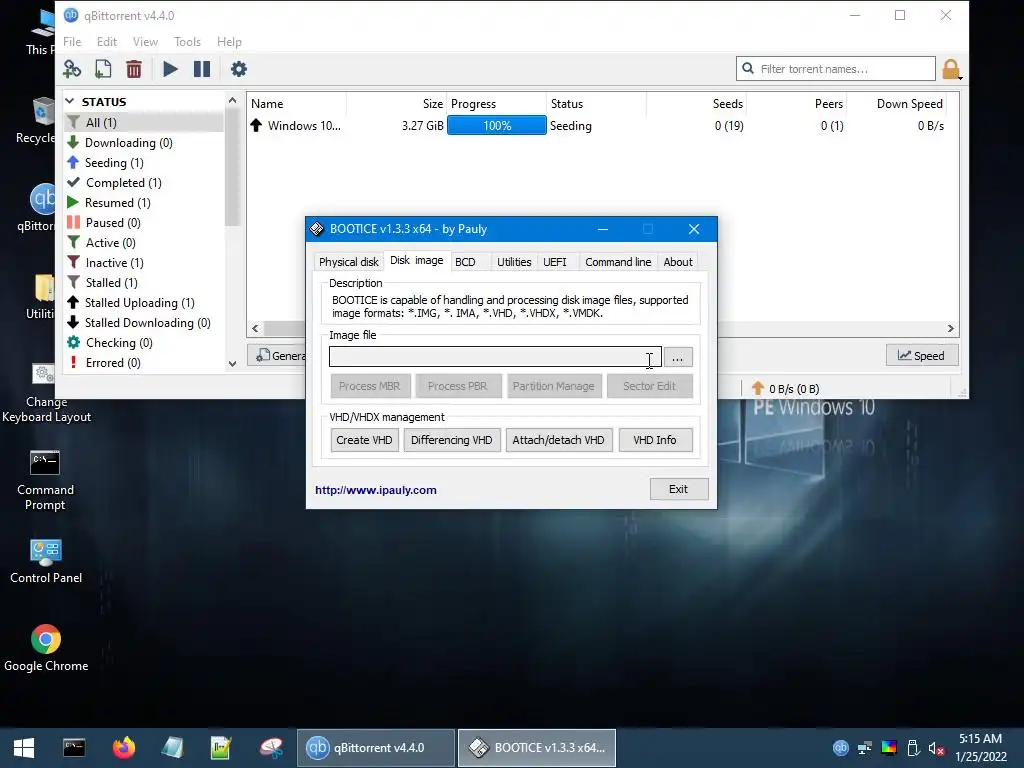
Task: Click the torrent list scroll right arrow
Action: click(x=951, y=328)
